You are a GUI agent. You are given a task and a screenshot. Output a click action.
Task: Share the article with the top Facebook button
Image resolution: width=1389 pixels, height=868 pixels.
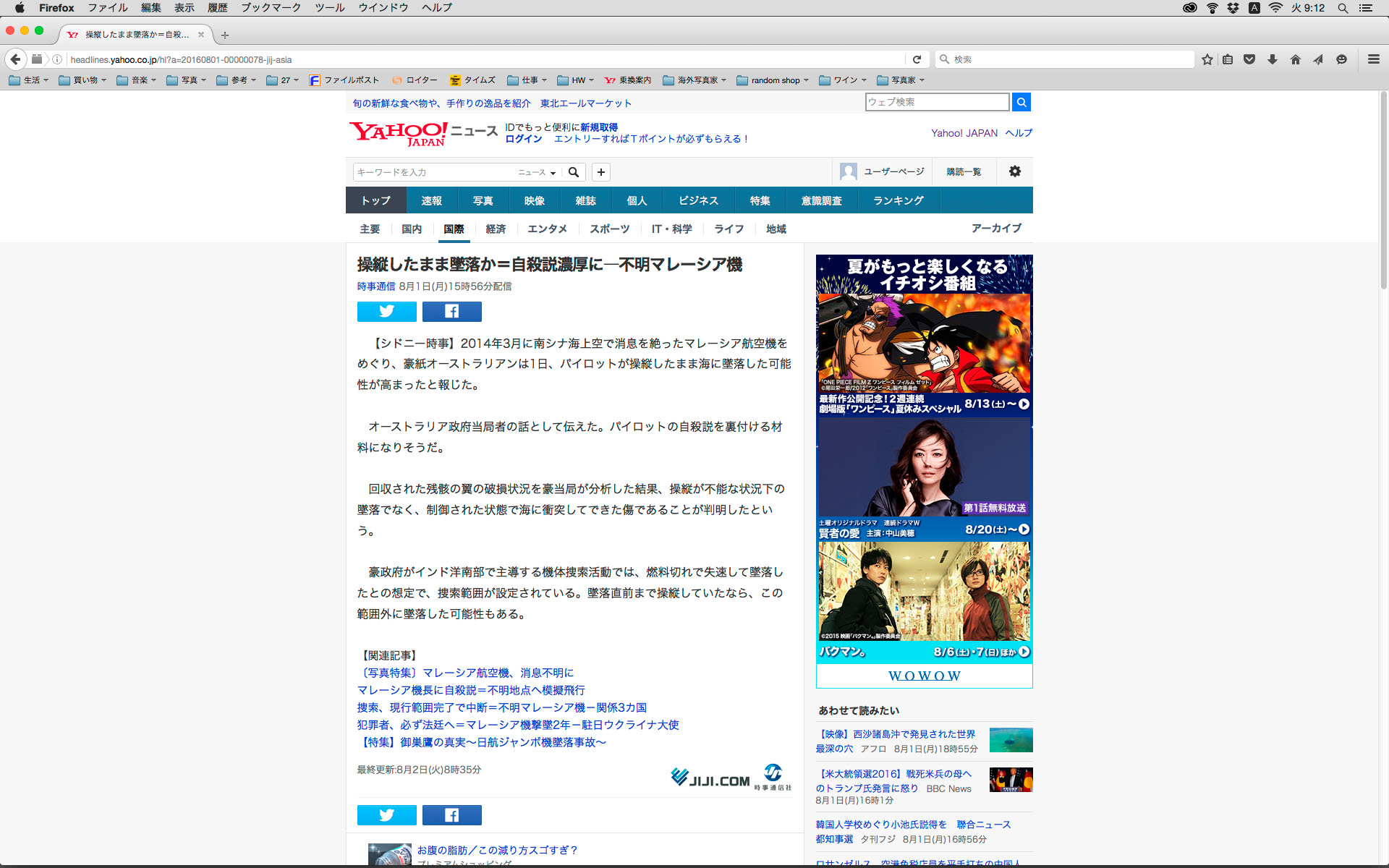click(x=451, y=311)
